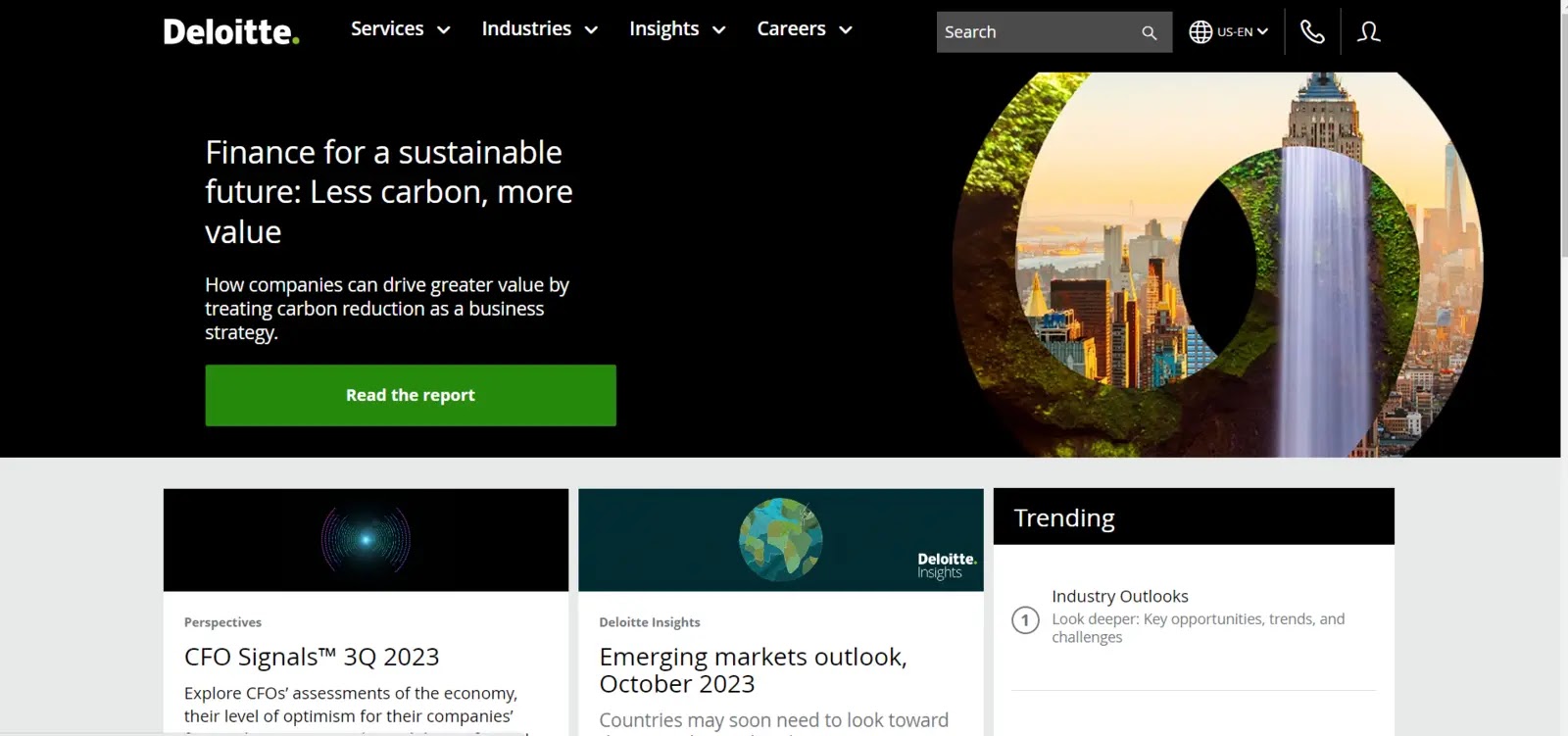1568x736 pixels.
Task: Click the globe language icon
Action: click(1200, 31)
